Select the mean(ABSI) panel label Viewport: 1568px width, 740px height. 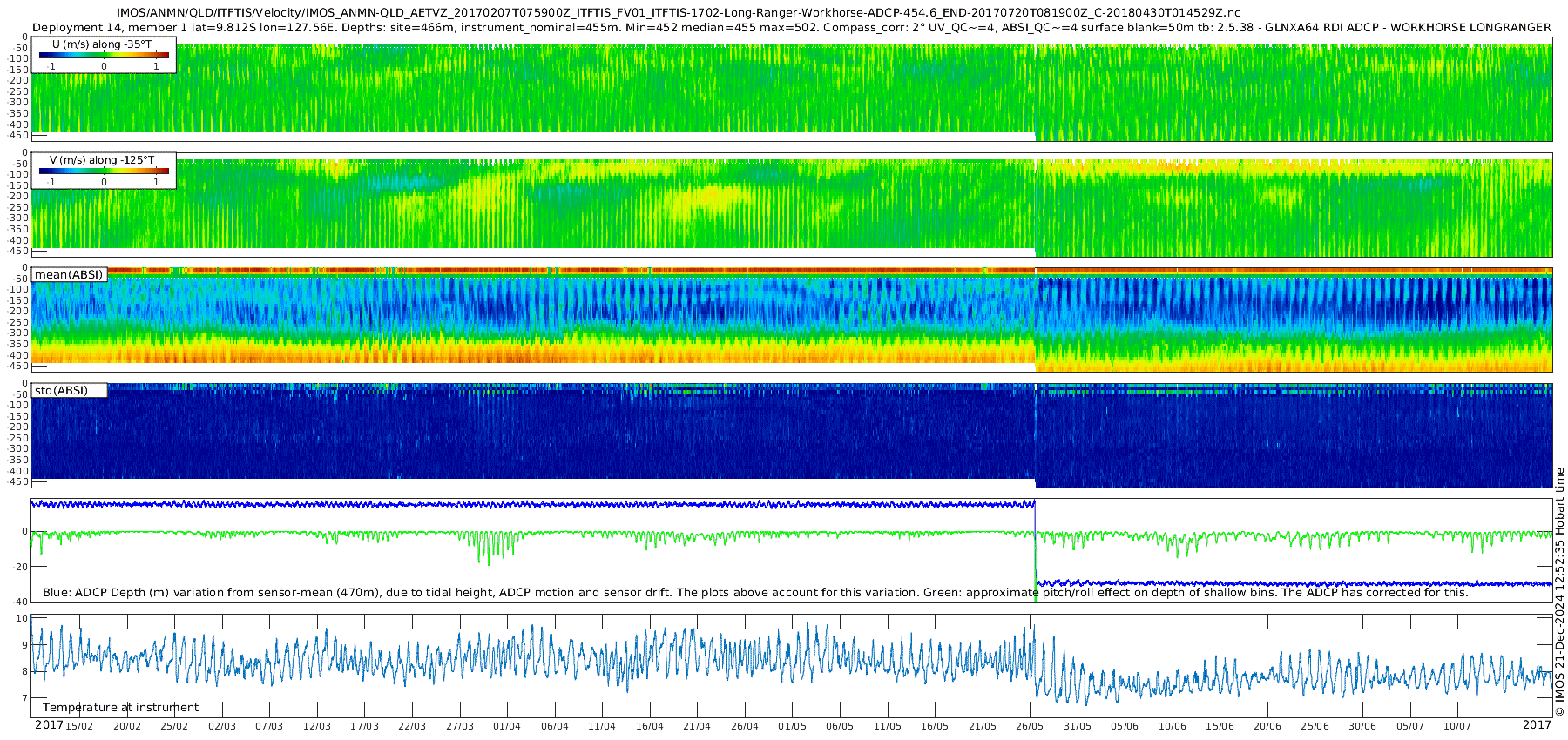(69, 274)
